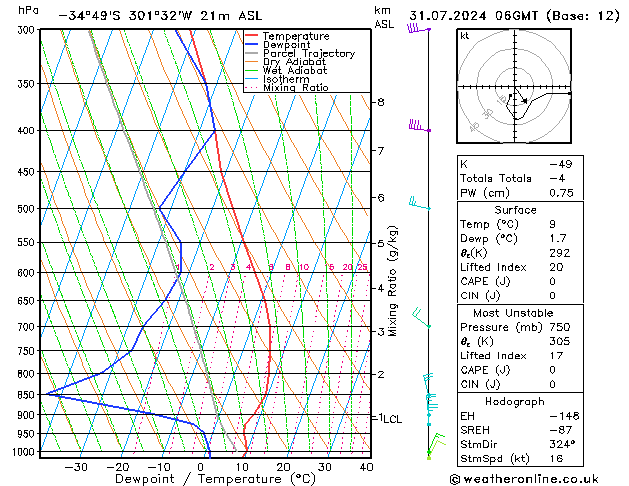Select the cyan wind barb near 500 hPa
This screenshot has width=629, height=486.
(418, 204)
